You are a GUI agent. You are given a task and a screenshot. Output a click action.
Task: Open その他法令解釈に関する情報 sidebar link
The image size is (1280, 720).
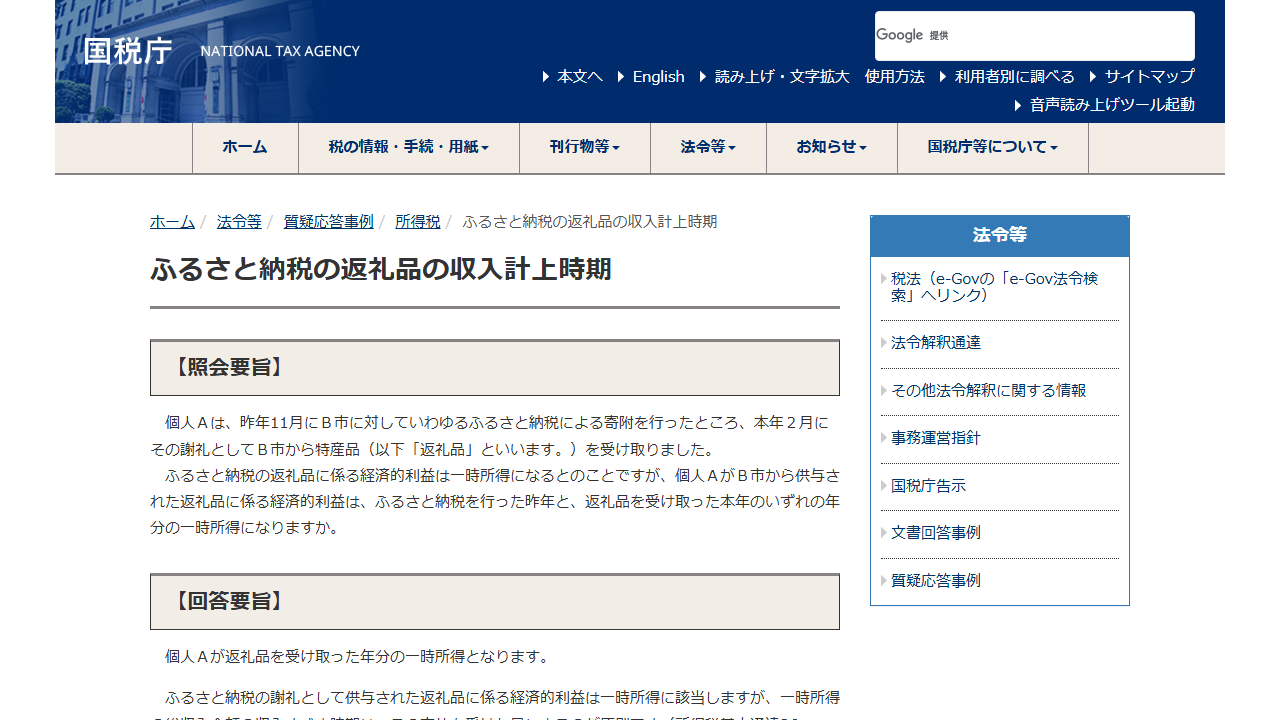click(988, 391)
